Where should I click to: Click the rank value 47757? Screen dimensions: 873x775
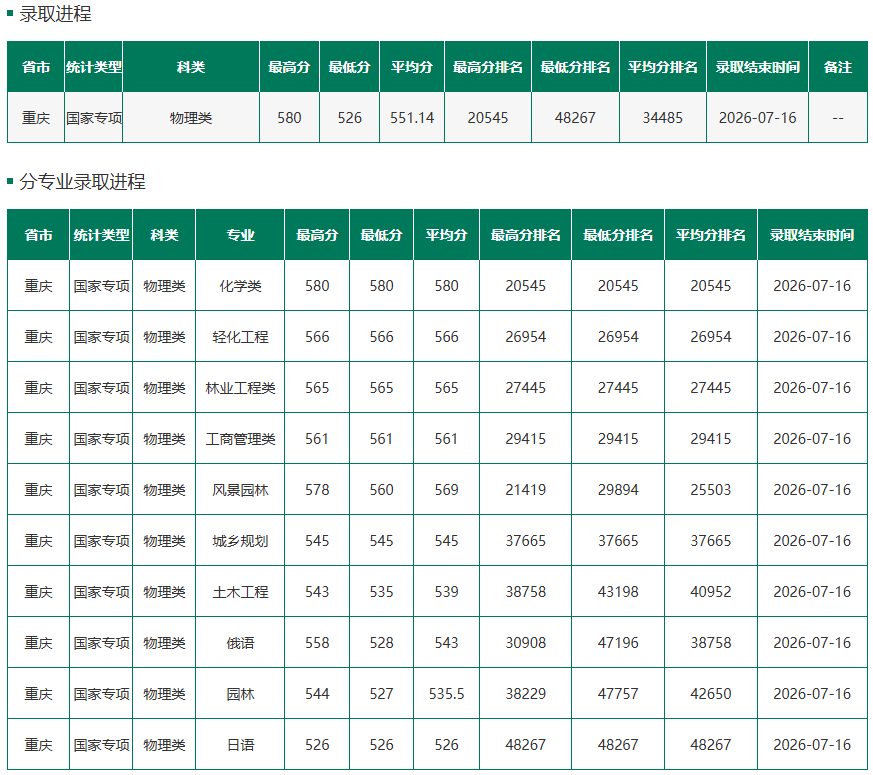pos(617,694)
